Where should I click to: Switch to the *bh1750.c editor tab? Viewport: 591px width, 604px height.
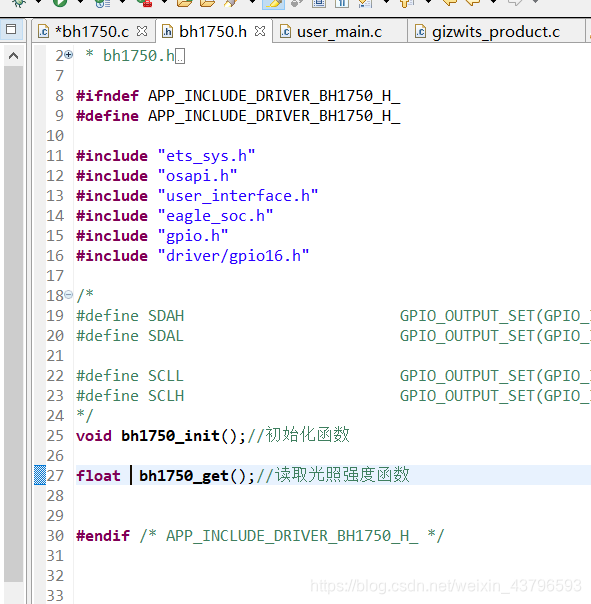pyautogui.click(x=92, y=32)
